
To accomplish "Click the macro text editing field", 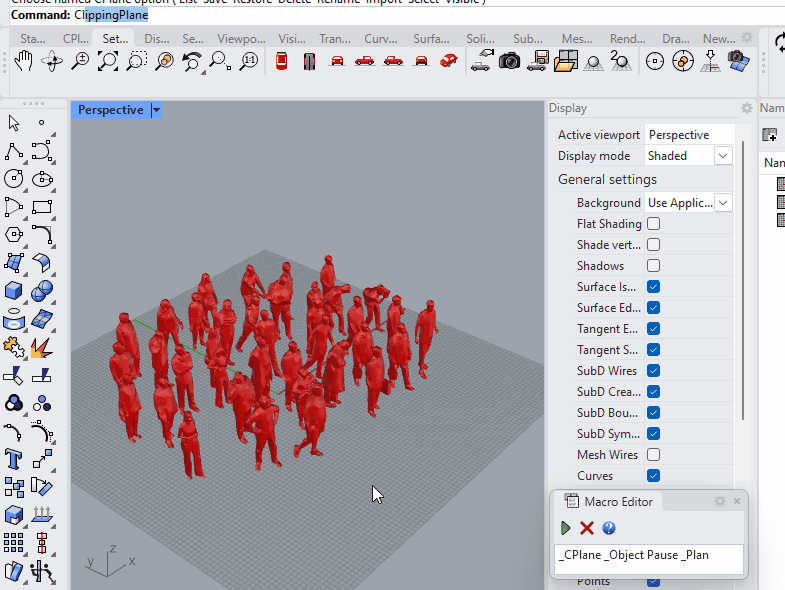I will pyautogui.click(x=649, y=559).
